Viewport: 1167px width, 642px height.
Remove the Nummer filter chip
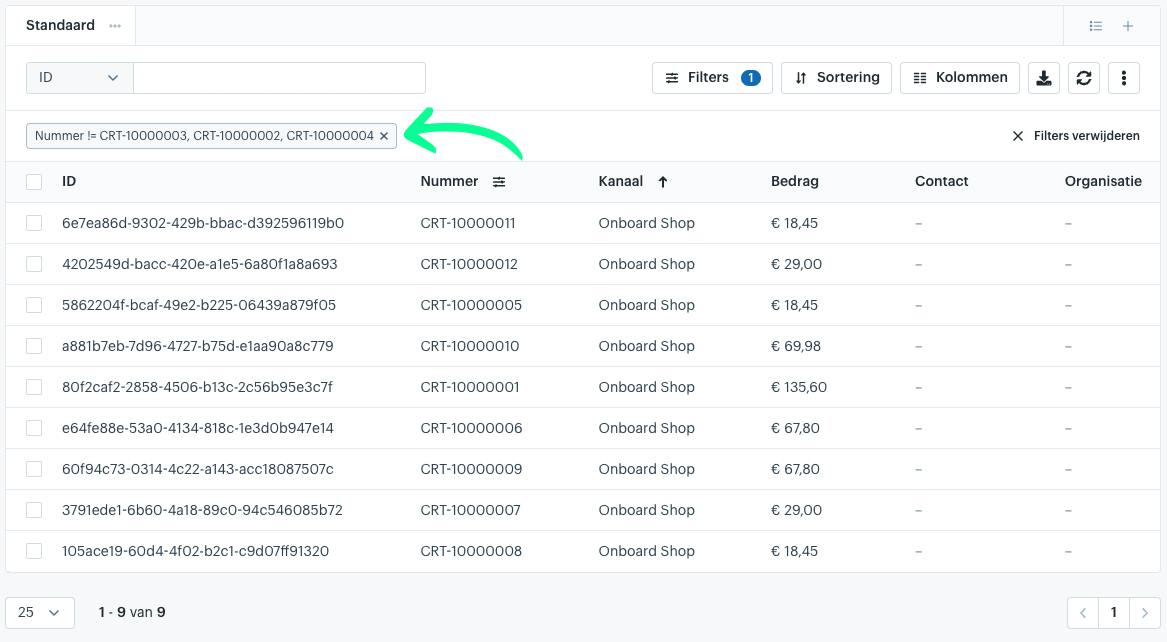pyautogui.click(x=384, y=136)
